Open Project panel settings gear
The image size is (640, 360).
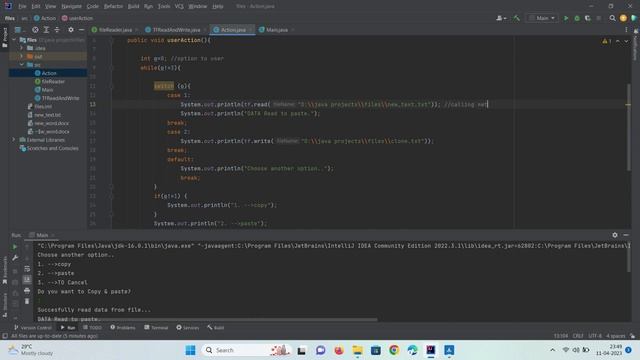[x=71, y=30]
